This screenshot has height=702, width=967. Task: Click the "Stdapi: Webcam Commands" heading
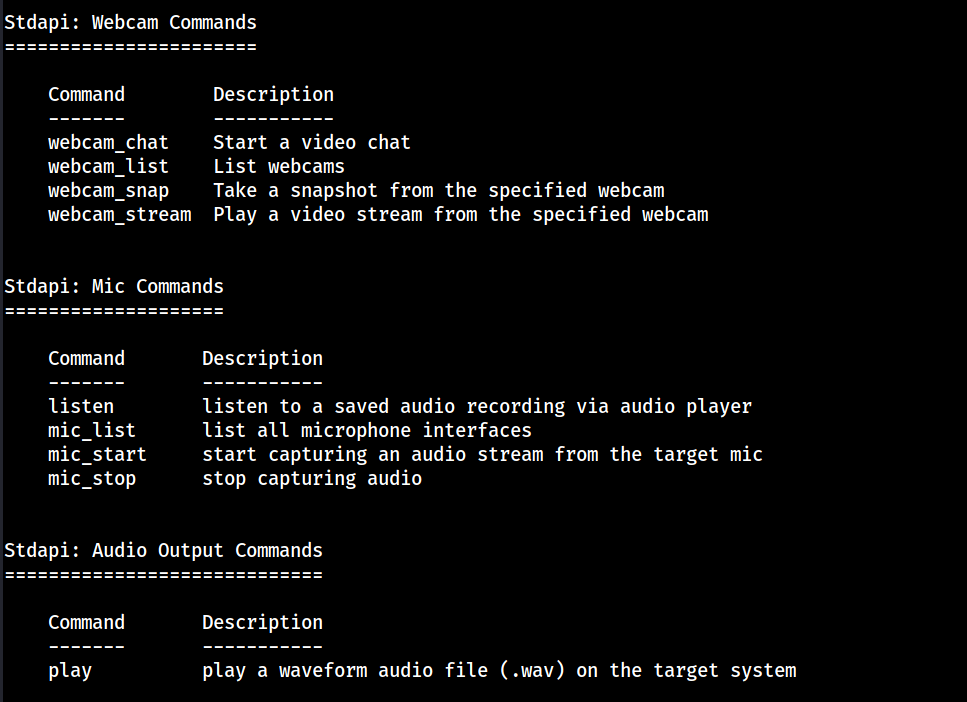[130, 22]
